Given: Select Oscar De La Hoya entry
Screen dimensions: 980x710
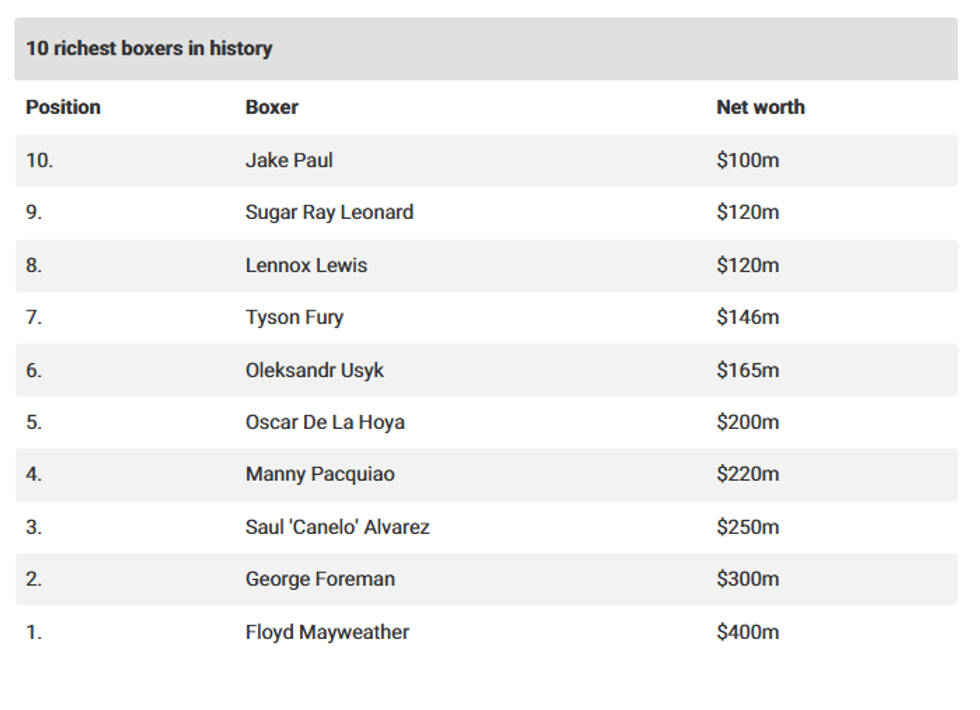Looking at the screenshot, I should 325,422.
